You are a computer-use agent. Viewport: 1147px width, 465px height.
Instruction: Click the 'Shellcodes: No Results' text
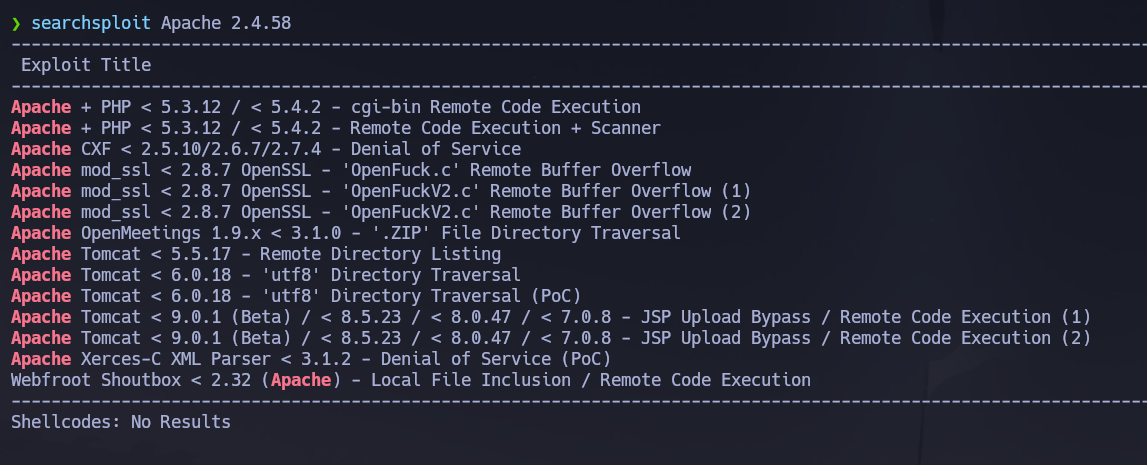[x=121, y=422]
